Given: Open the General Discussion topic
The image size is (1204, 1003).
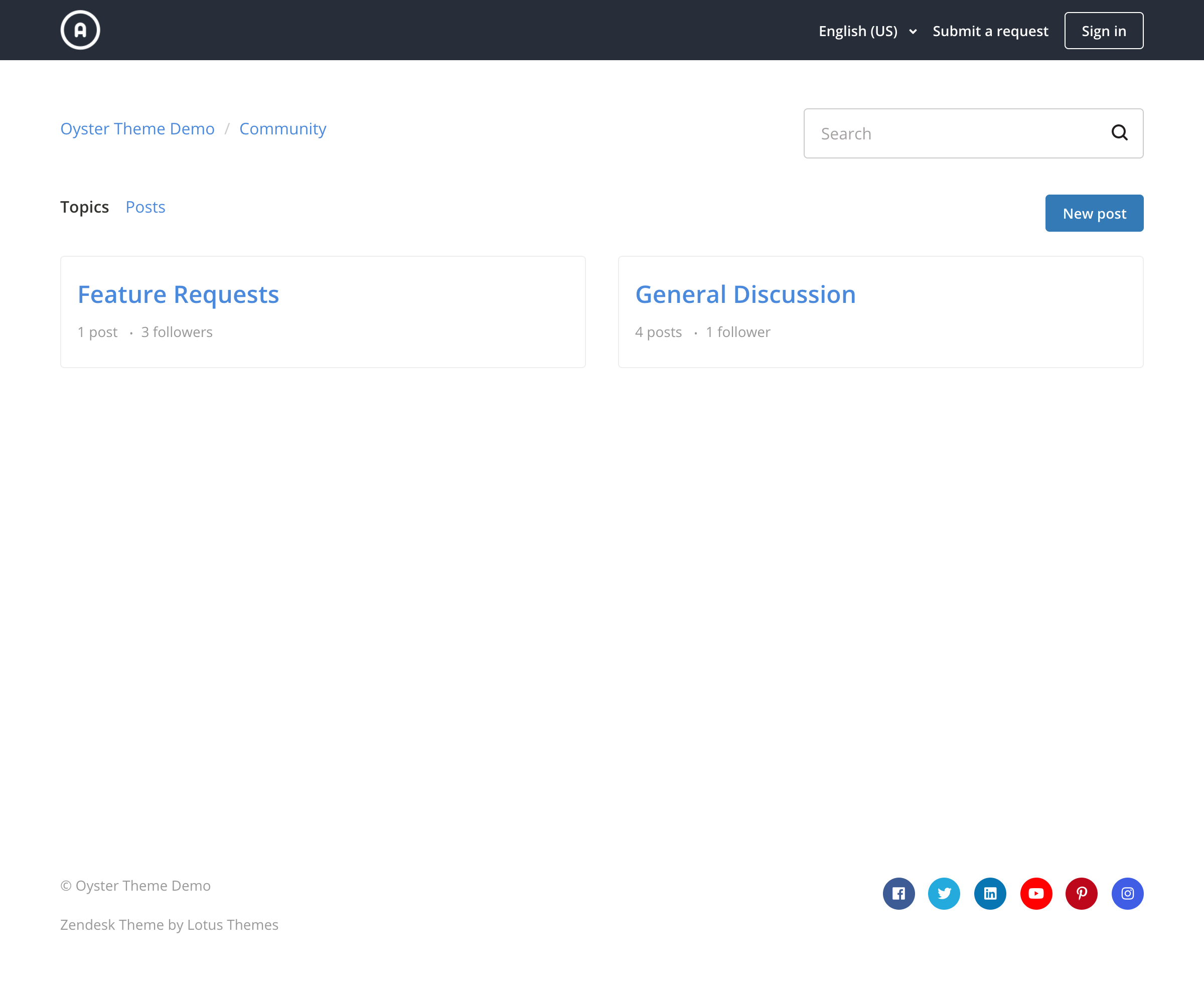Looking at the screenshot, I should tap(745, 294).
